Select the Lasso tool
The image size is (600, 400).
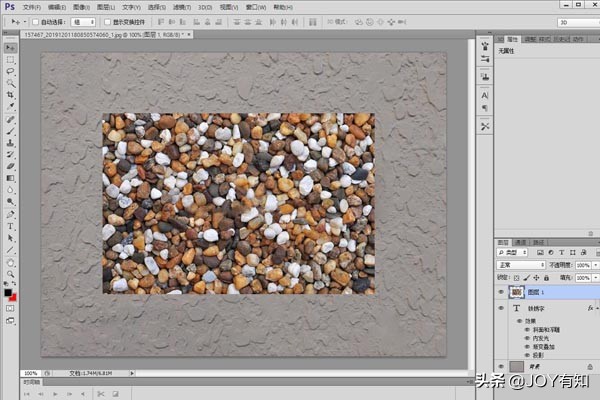(x=10, y=71)
